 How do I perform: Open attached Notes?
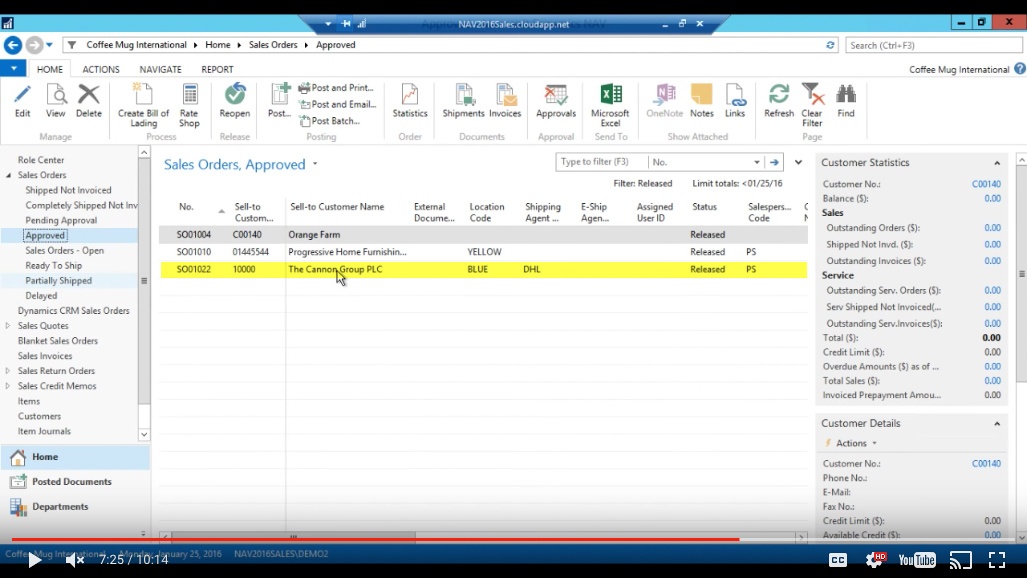tap(701, 100)
